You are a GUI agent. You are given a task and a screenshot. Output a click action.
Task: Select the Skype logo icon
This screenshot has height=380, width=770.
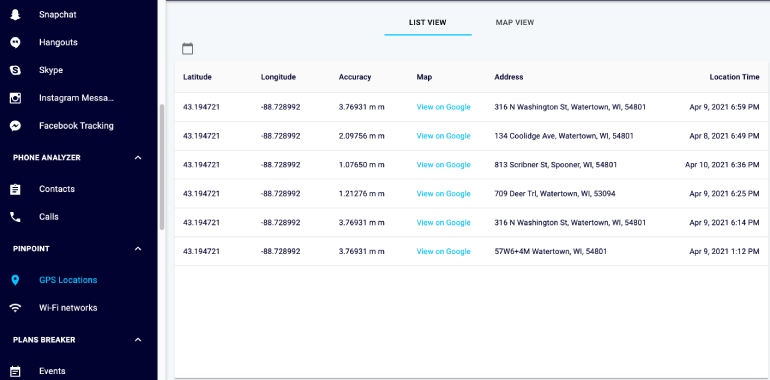15,70
